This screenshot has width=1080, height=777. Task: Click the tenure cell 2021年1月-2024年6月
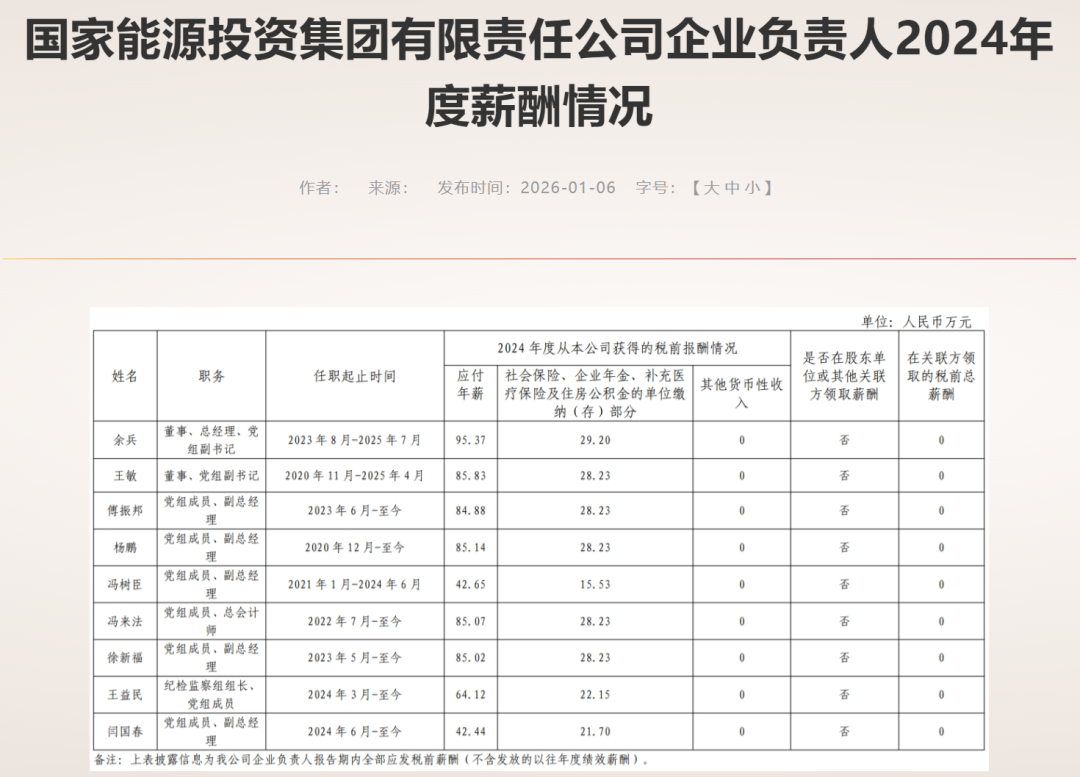[355, 585]
